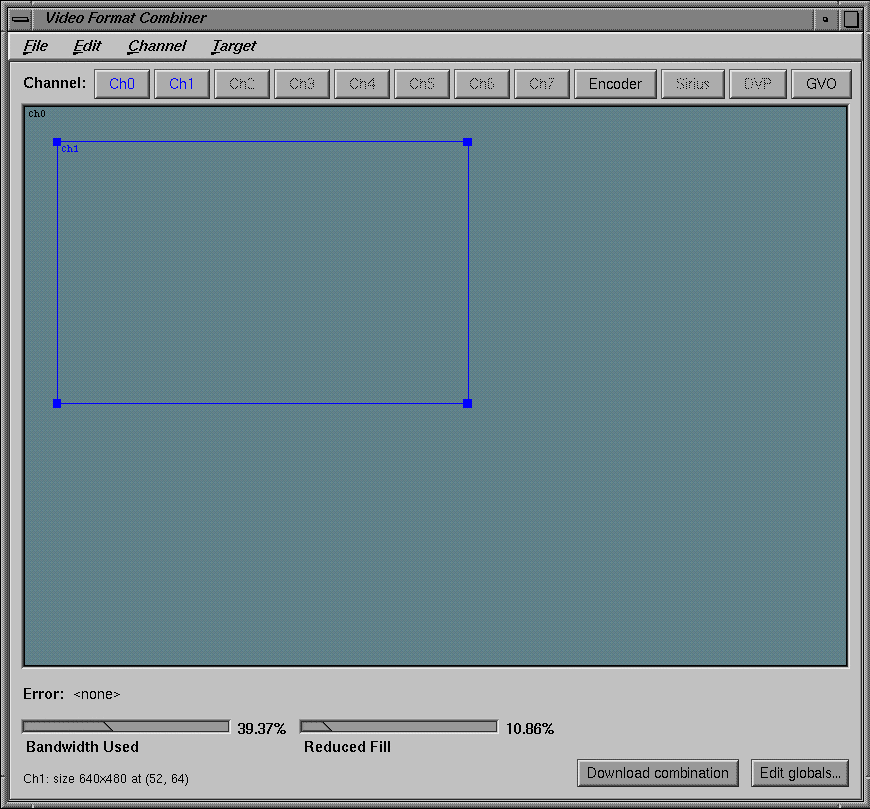The height and width of the screenshot is (809, 870).
Task: Click the ch1 top-left resize handle
Action: [x=57, y=142]
